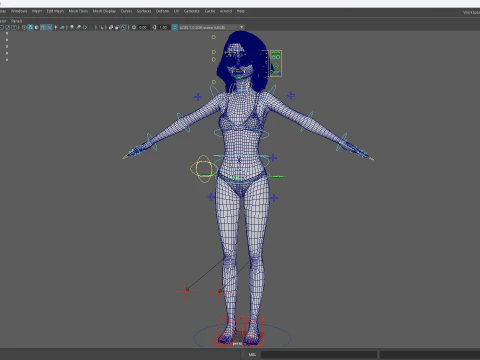Open the Surfaces menu
This screenshot has height=360, width=480.
point(144,11)
